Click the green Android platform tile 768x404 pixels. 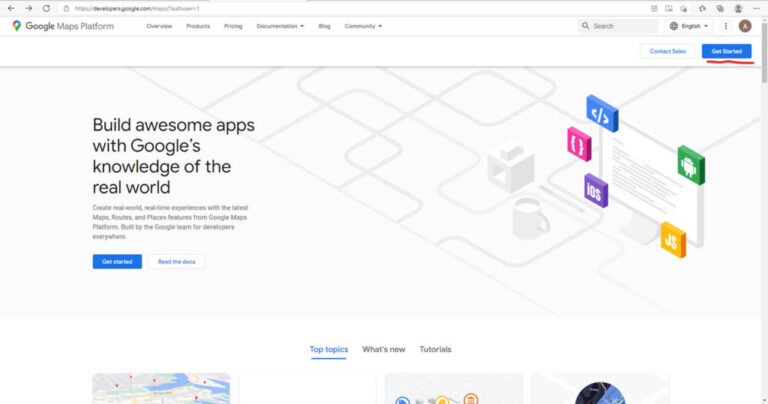[691, 164]
